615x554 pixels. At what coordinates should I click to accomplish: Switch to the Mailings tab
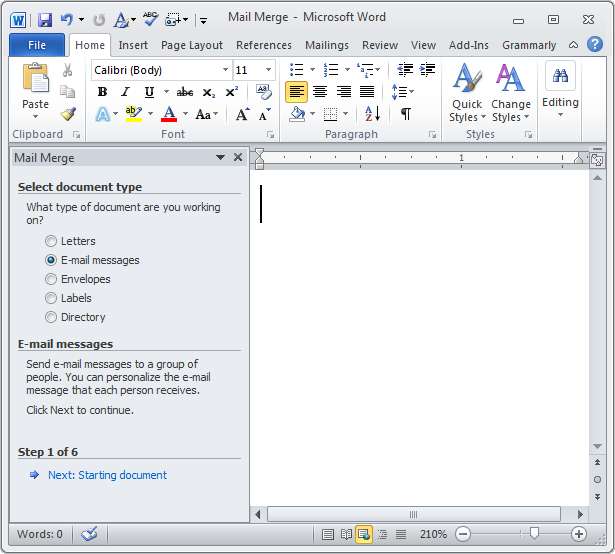[x=327, y=45]
